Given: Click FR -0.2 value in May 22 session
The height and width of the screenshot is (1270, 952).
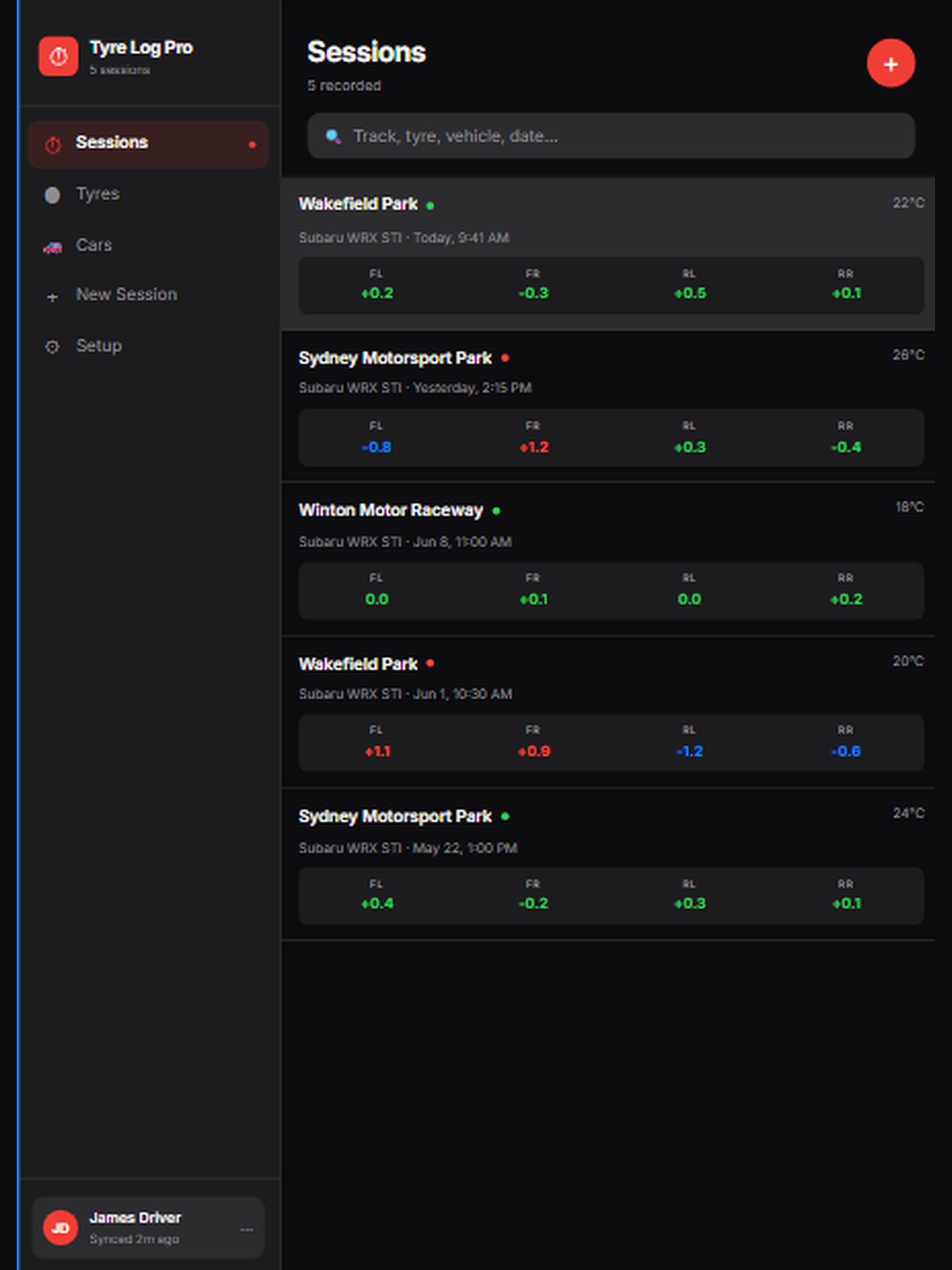Looking at the screenshot, I should pos(533,904).
